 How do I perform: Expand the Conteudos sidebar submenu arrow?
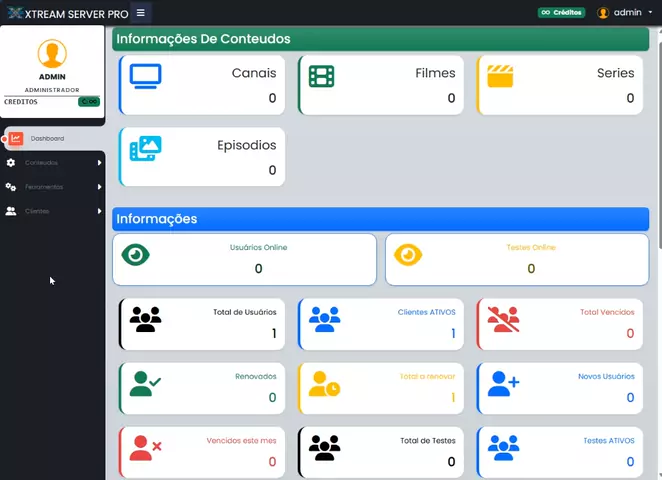(x=99, y=163)
